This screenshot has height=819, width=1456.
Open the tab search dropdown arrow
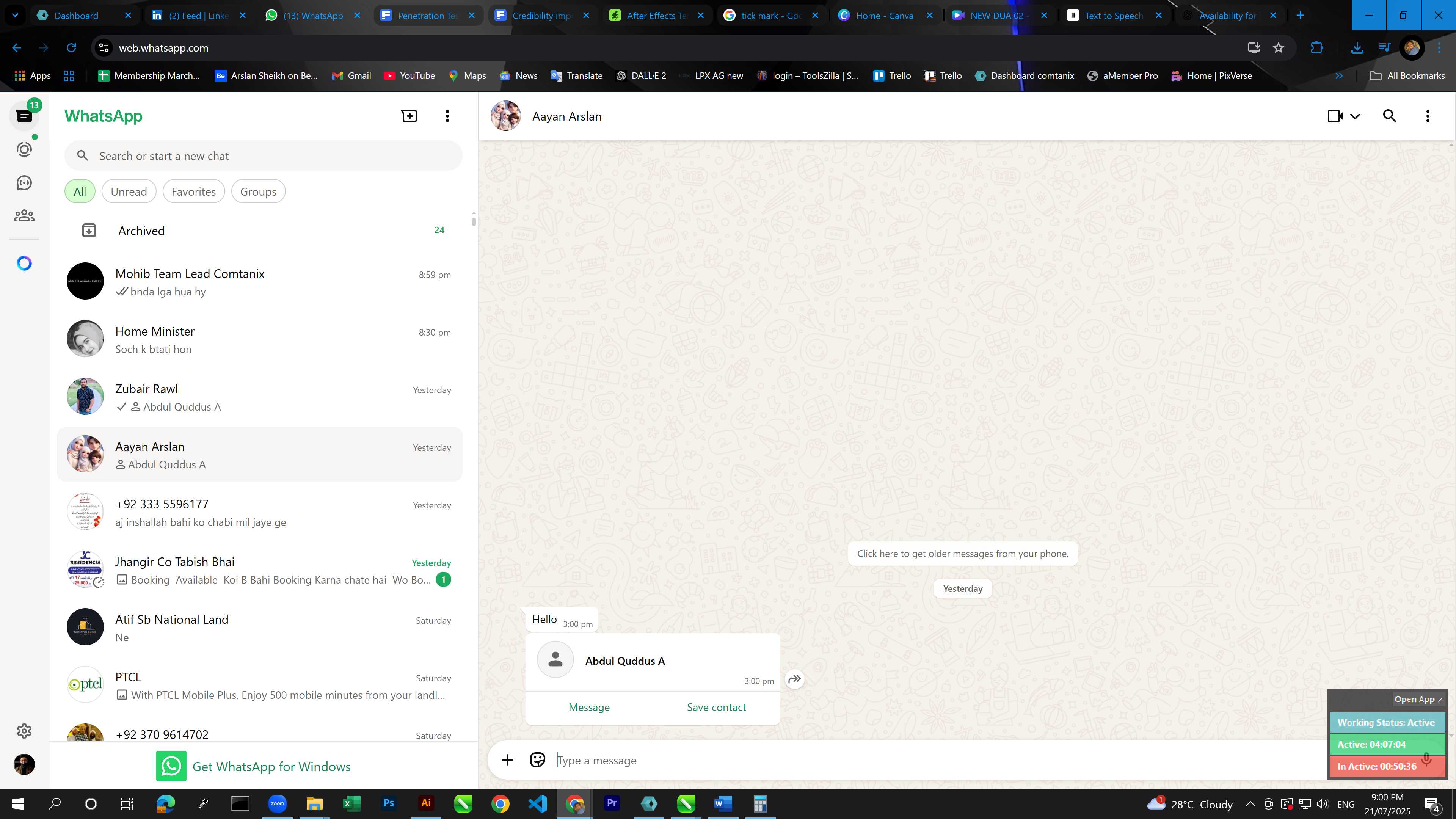(x=15, y=16)
